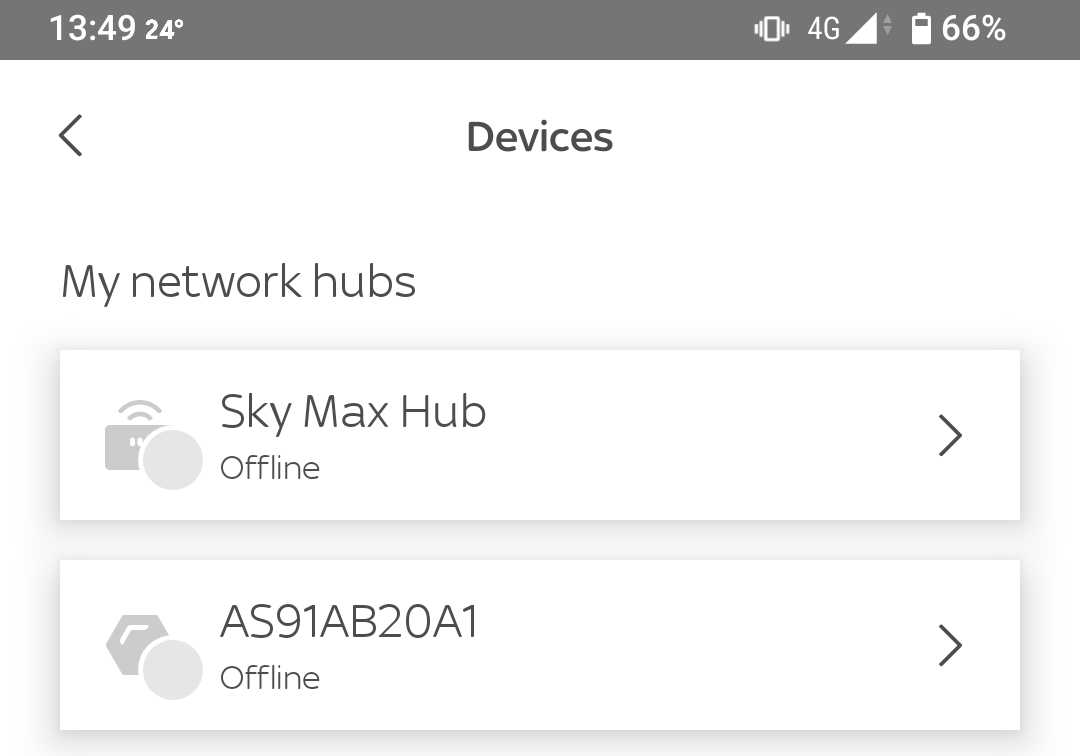Open the AS91AB20A1 device card

coord(540,645)
